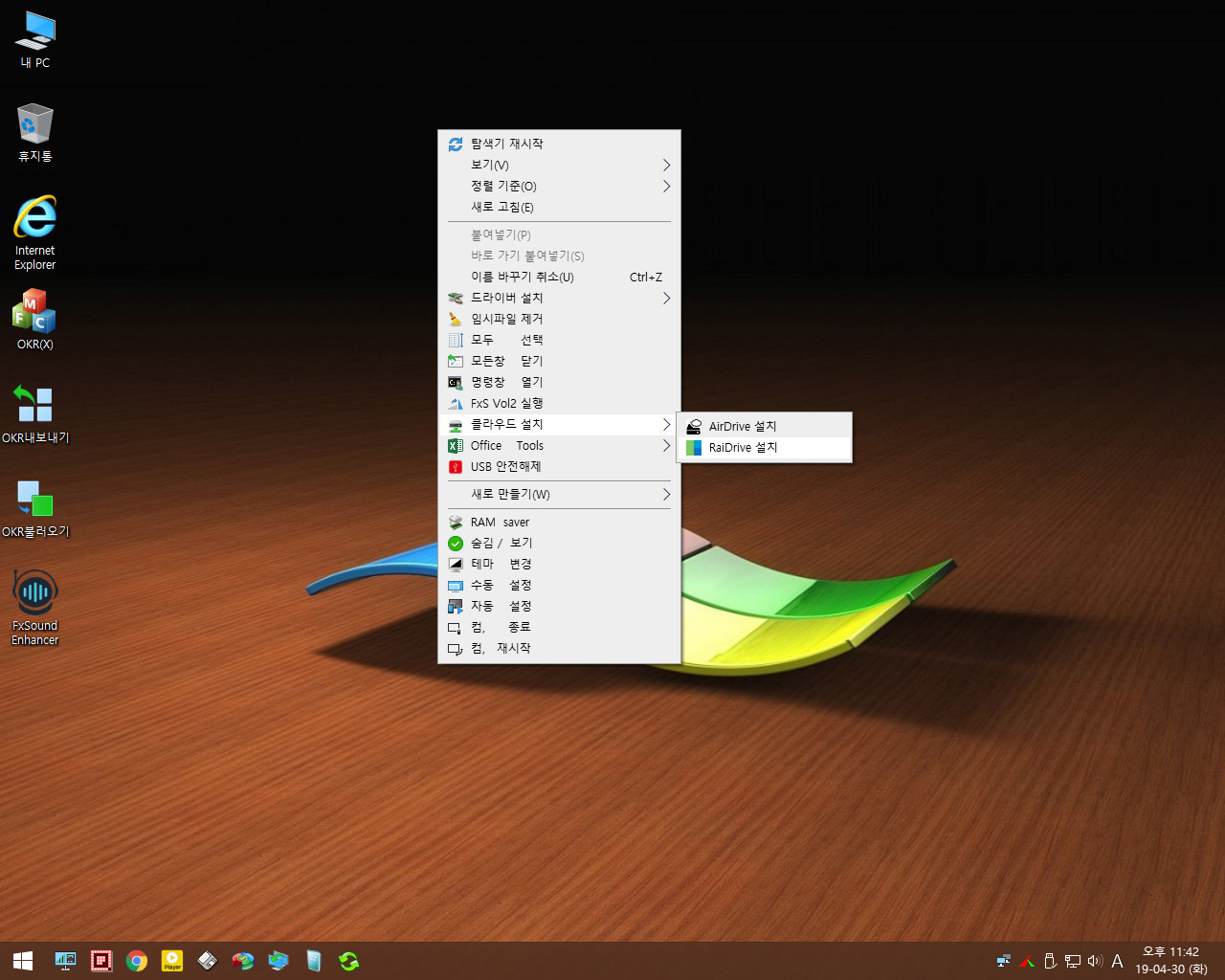Click the two-computers network tray icon
The height and width of the screenshot is (980, 1225).
tap(1004, 961)
